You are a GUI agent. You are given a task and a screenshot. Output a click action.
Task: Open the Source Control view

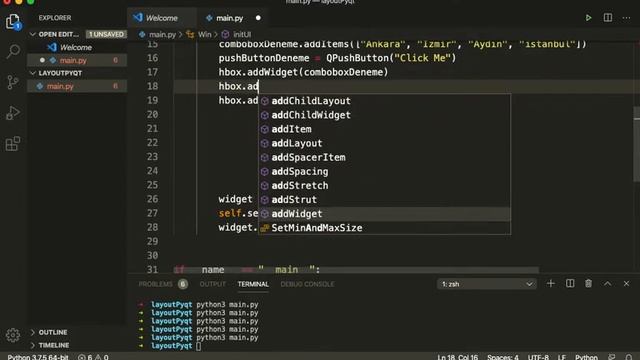[x=13, y=82]
